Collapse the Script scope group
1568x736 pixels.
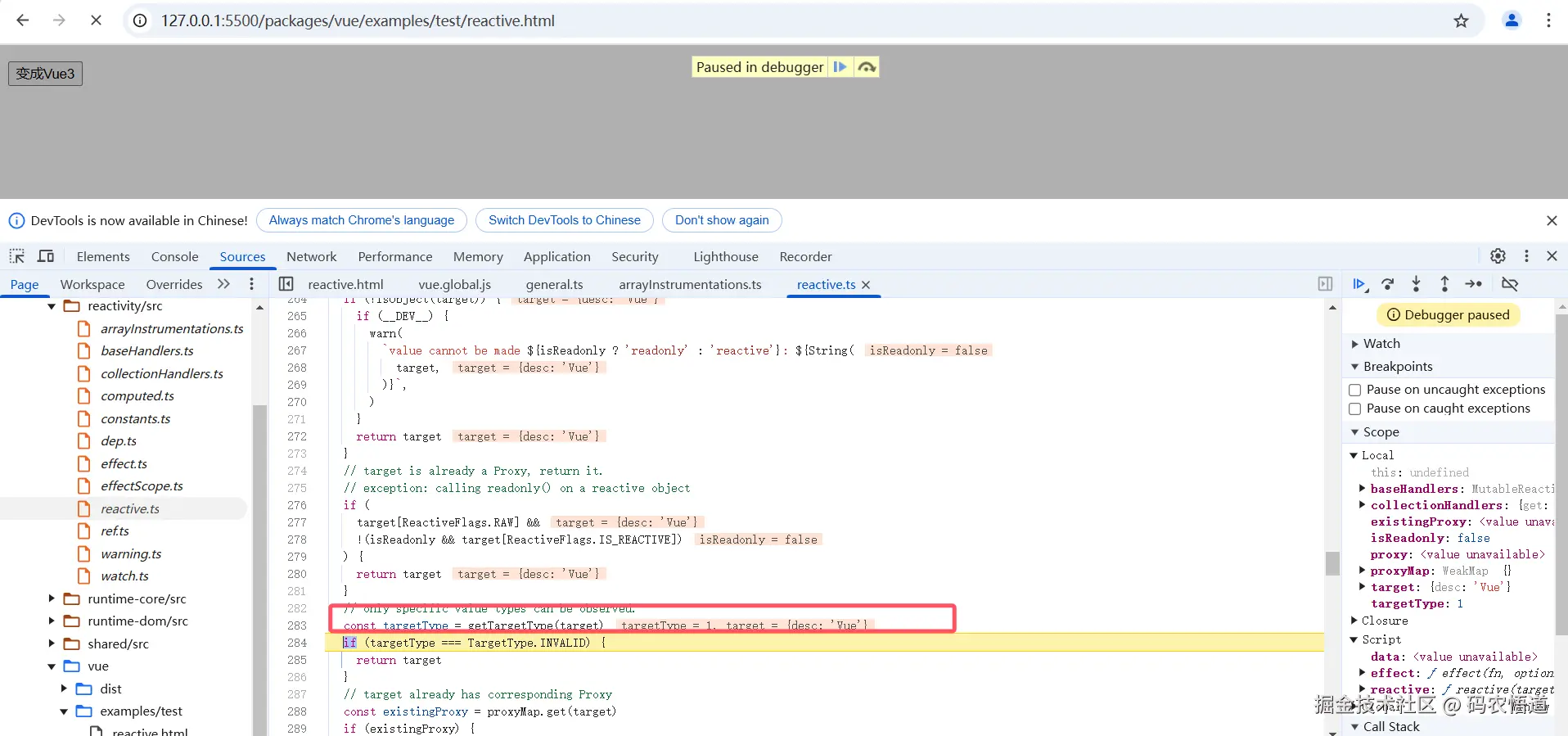pos(1354,639)
